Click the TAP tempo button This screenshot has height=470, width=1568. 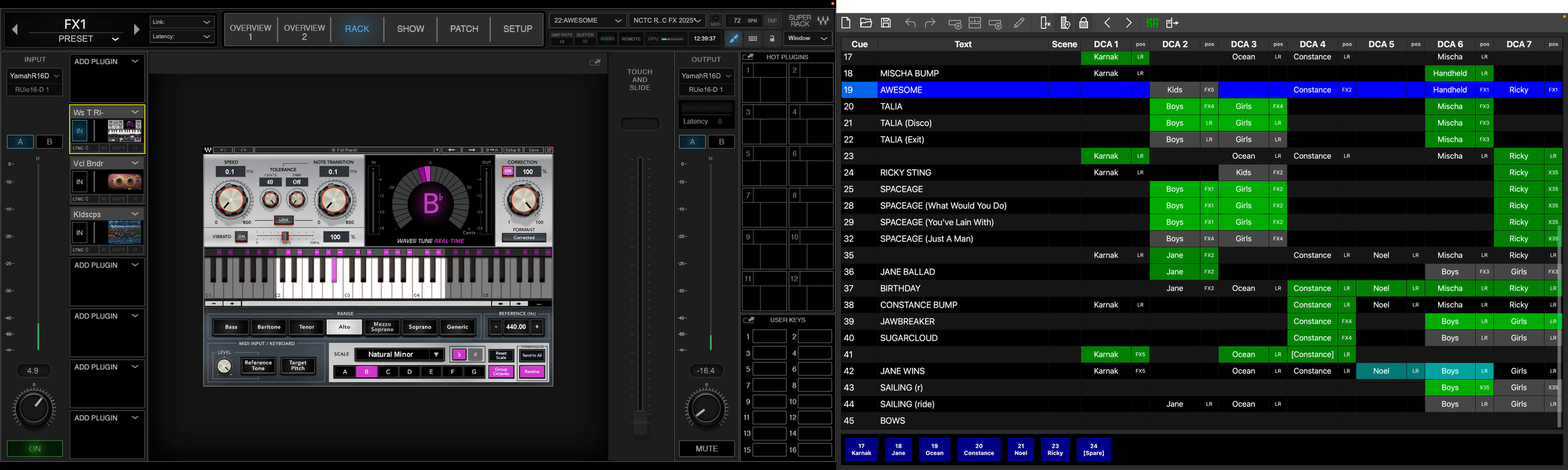pyautogui.click(x=772, y=21)
